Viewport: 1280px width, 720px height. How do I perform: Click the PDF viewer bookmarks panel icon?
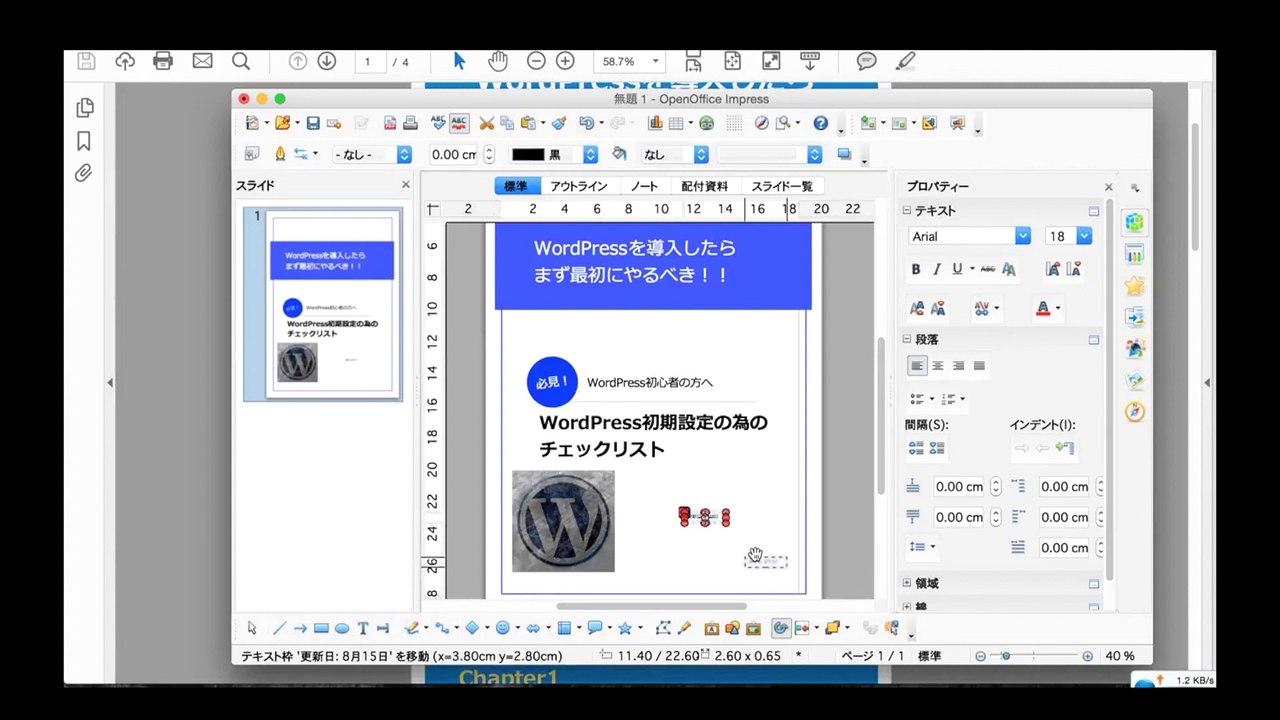pyautogui.click(x=84, y=140)
